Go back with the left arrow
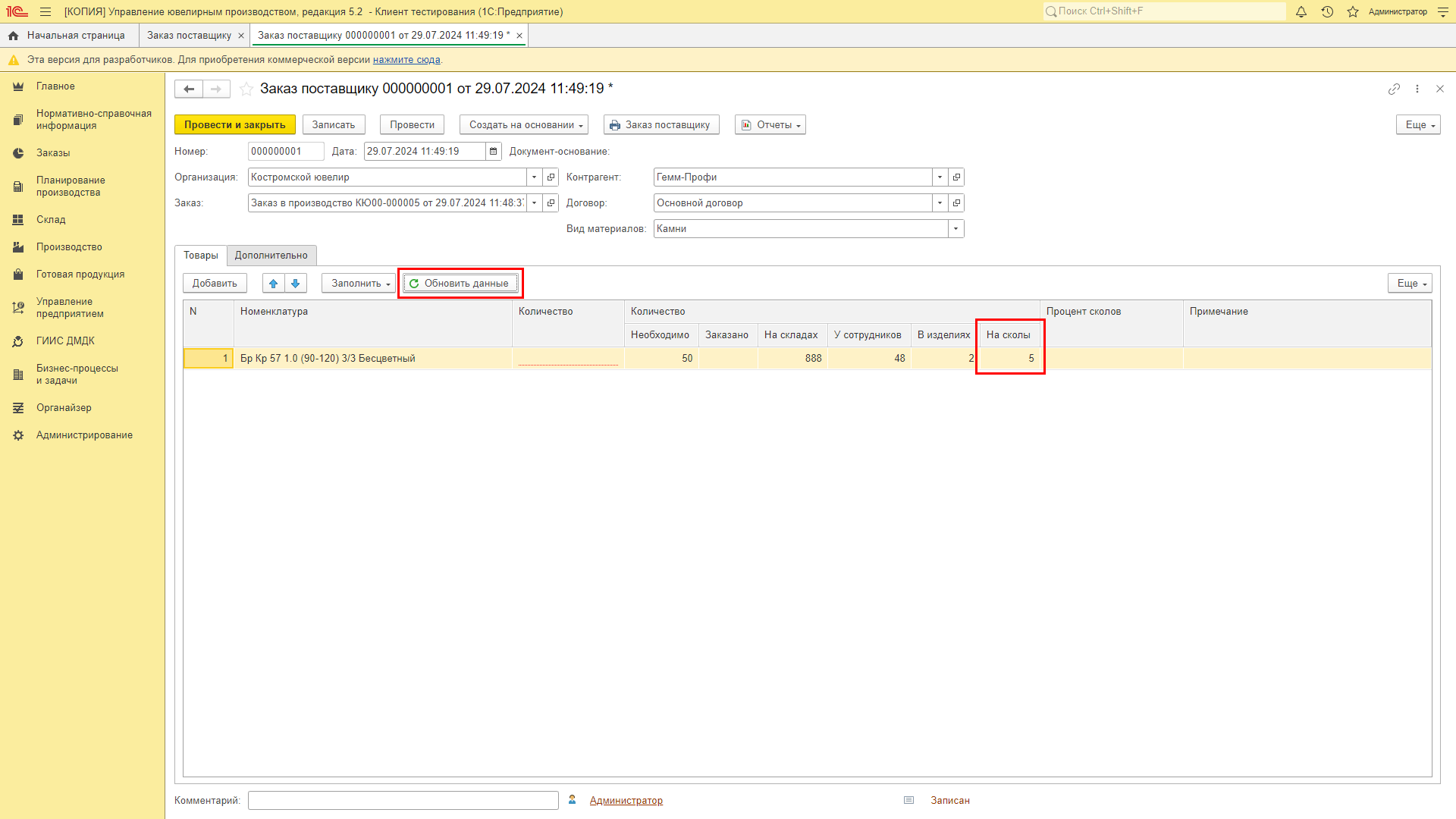The height and width of the screenshot is (819, 1456). coord(189,89)
